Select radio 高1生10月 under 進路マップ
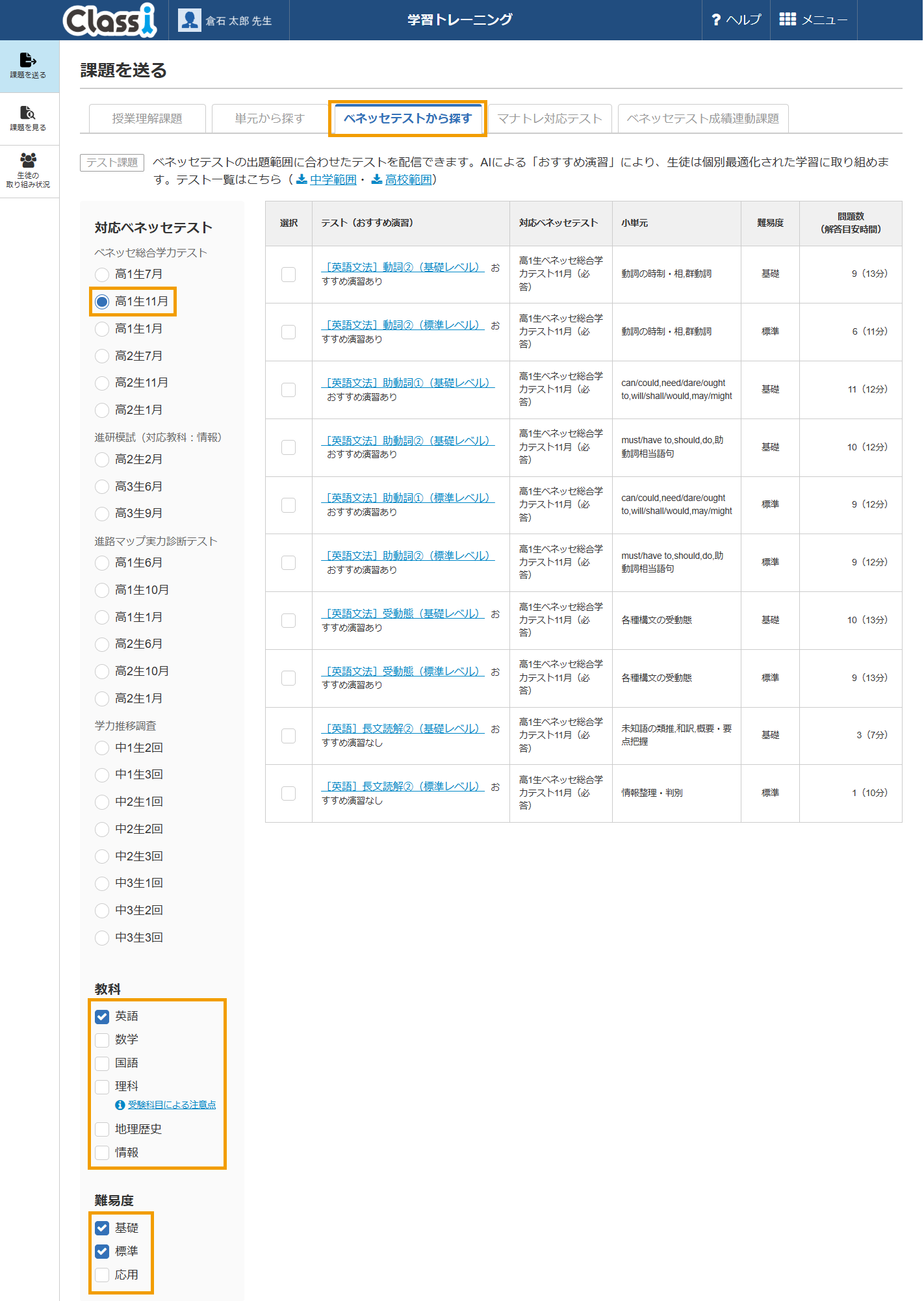This screenshot has width=924, height=1301. click(x=102, y=590)
